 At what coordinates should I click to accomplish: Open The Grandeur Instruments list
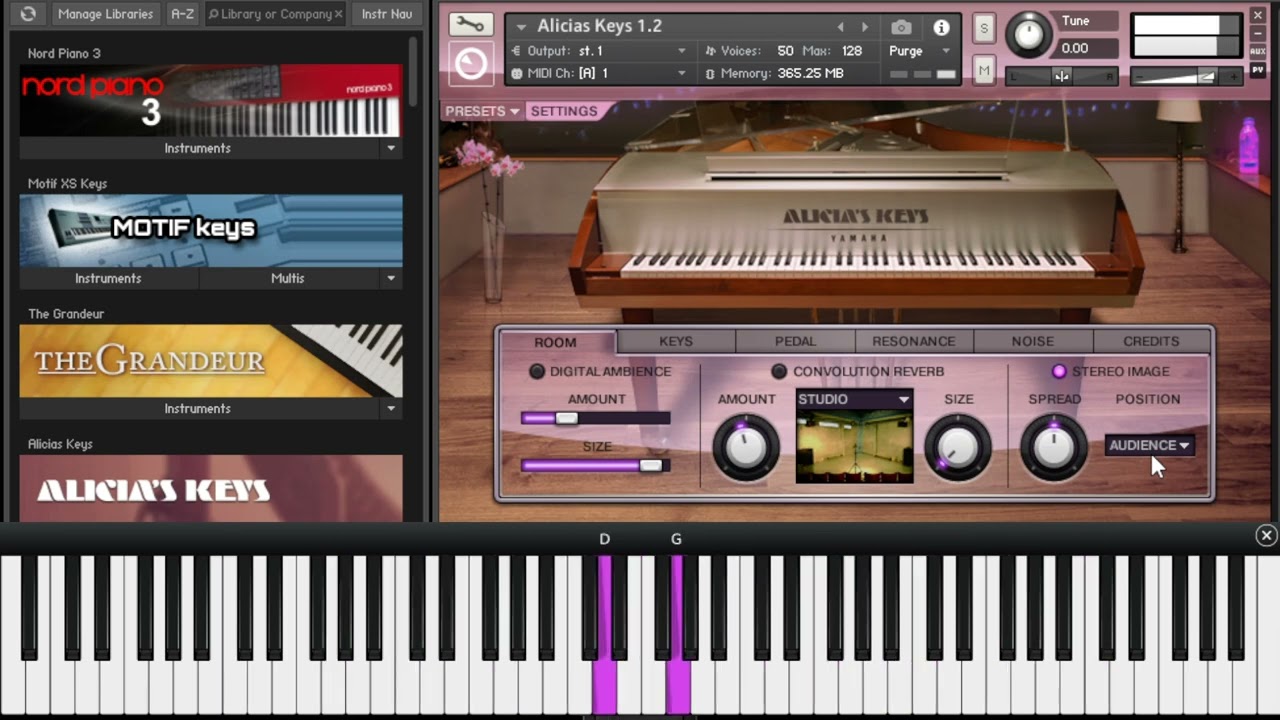tap(198, 408)
